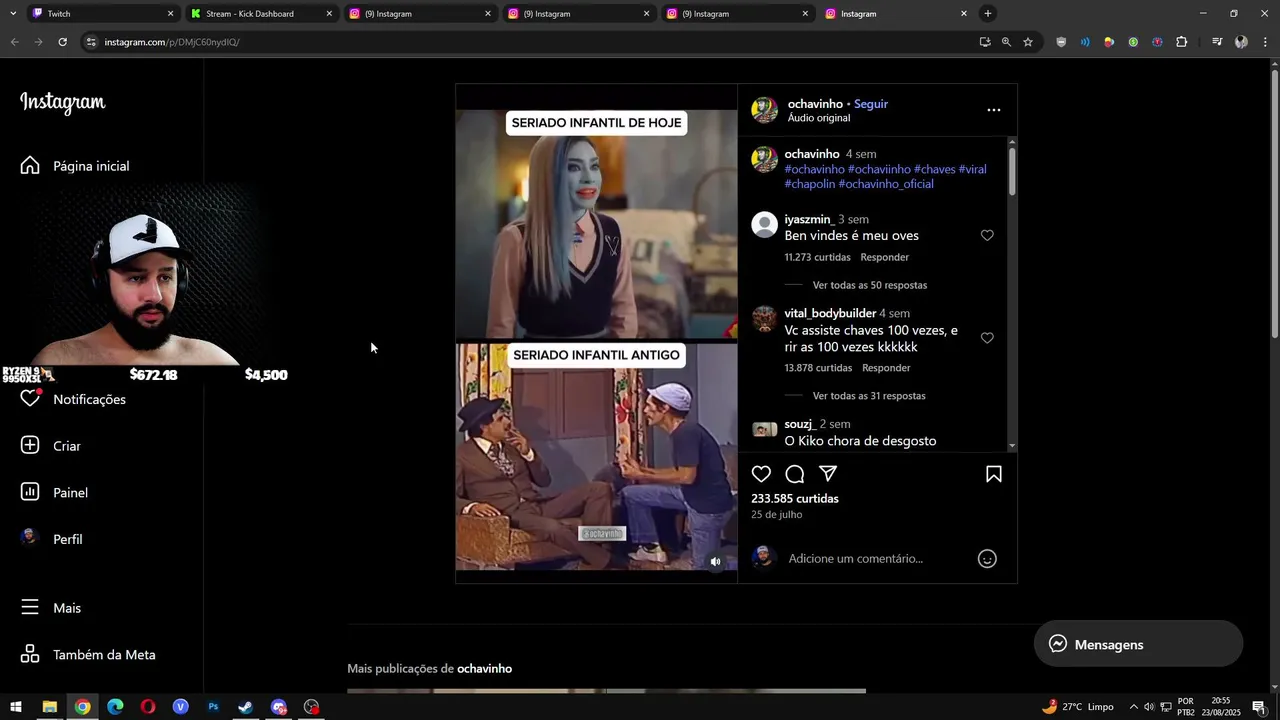1280x720 pixels.
Task: Open the tab search dropdown arrow
Action: [x=12, y=14]
